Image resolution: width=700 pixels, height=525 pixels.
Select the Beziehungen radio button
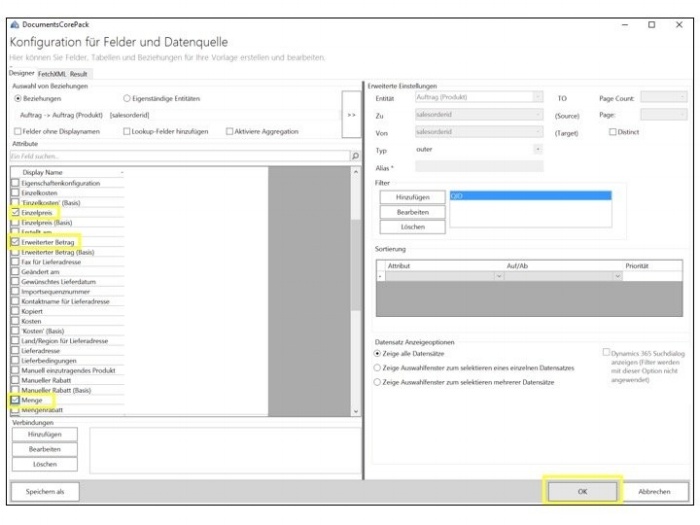18,98
